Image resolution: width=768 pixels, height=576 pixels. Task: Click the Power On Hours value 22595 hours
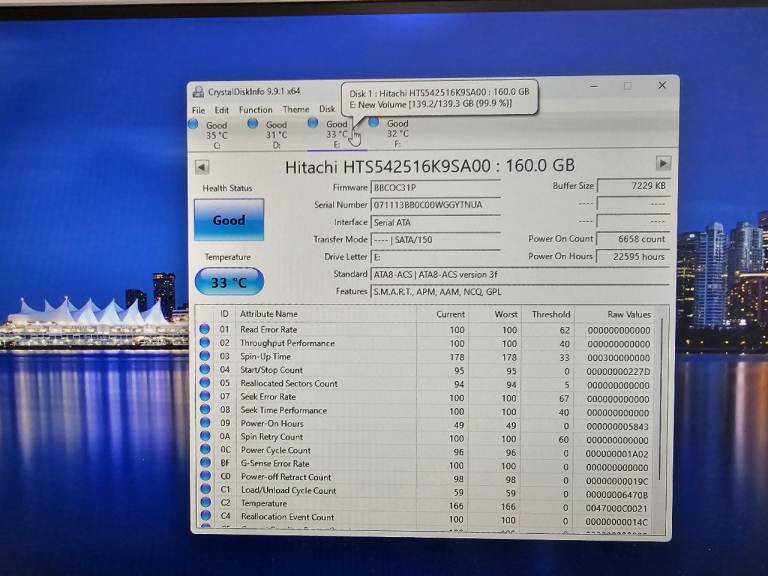633,256
